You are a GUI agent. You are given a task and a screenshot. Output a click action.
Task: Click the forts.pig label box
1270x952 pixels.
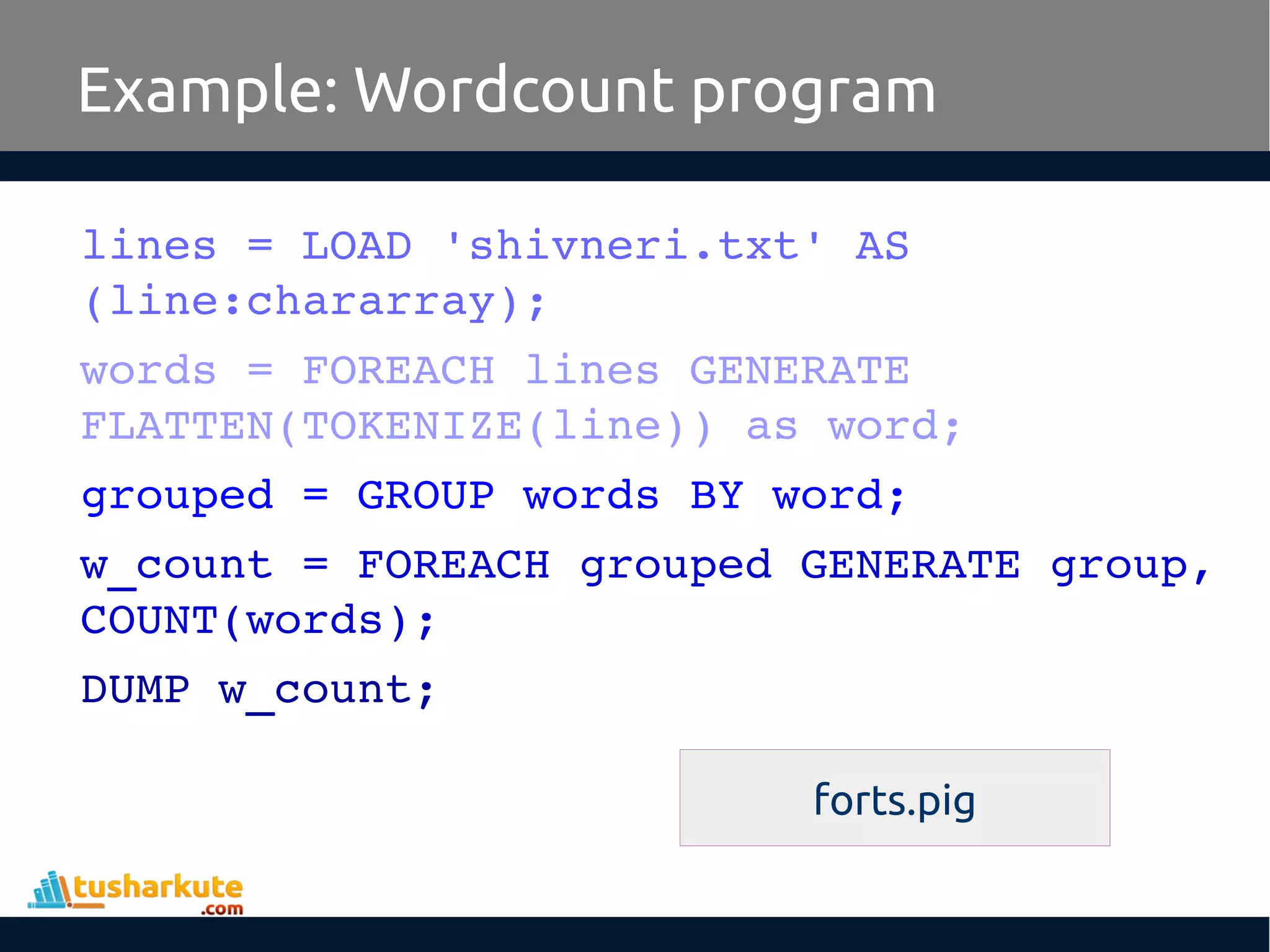(x=894, y=798)
